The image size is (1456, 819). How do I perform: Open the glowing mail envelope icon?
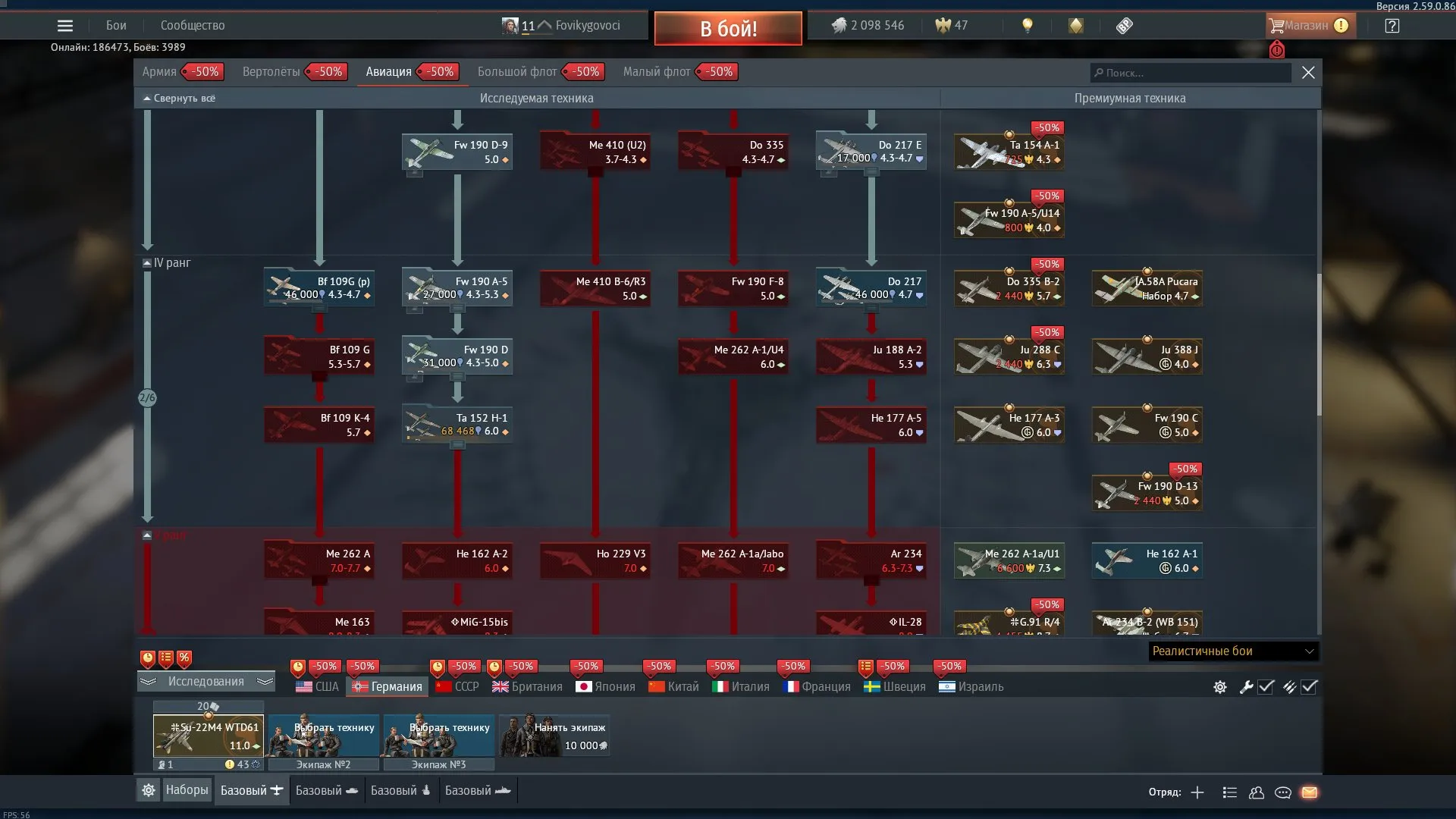pyautogui.click(x=1310, y=792)
